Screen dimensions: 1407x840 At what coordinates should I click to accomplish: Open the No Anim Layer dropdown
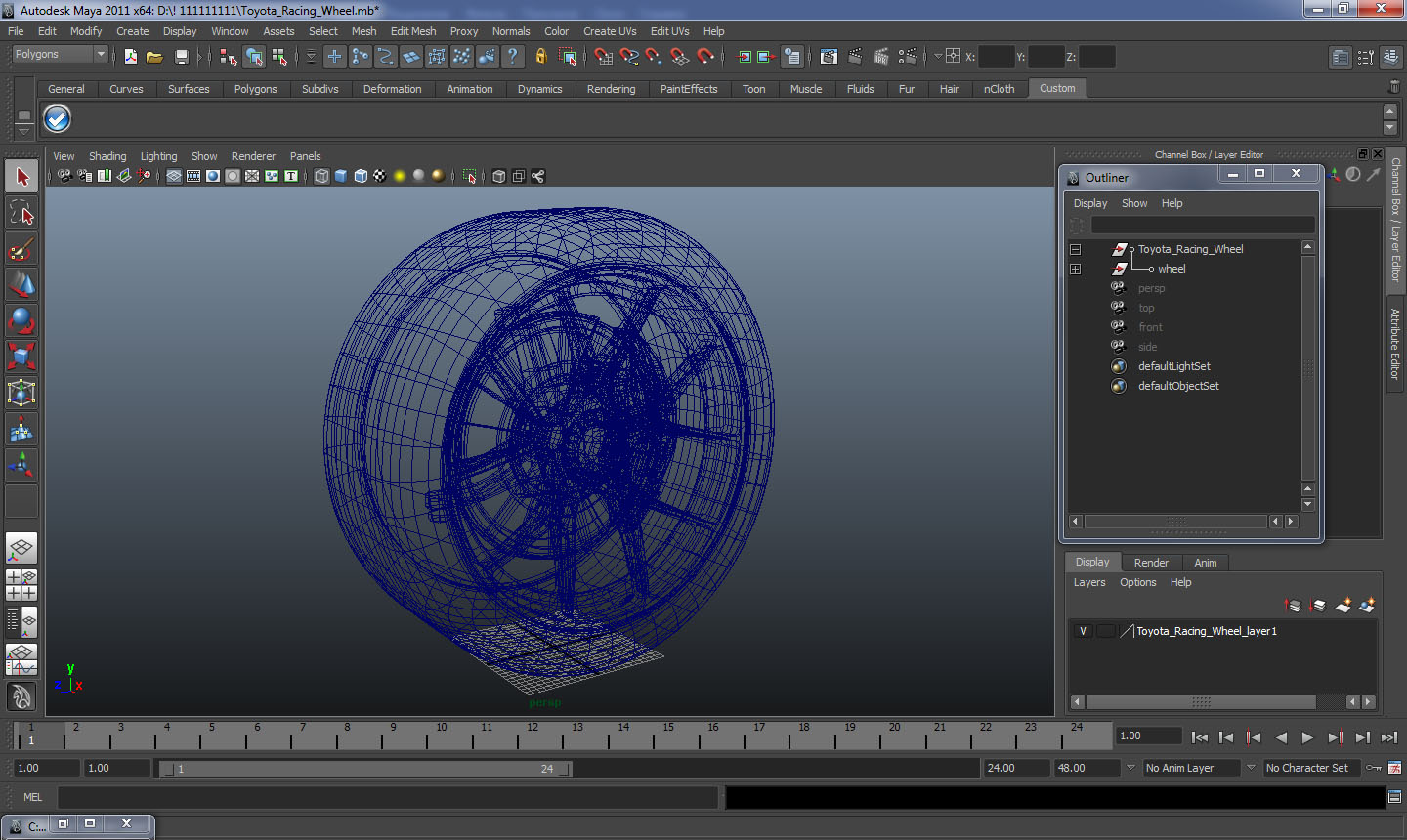pos(1191,768)
